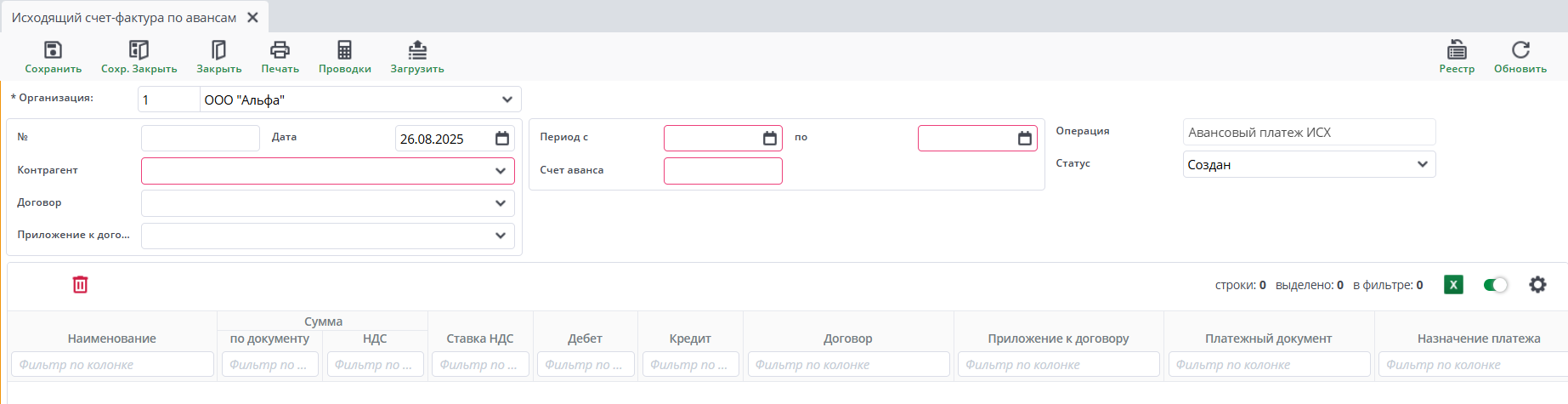The width and height of the screenshot is (1568, 404).
Task: Close the Исходящий счет-фактура tab
Action: (252, 18)
